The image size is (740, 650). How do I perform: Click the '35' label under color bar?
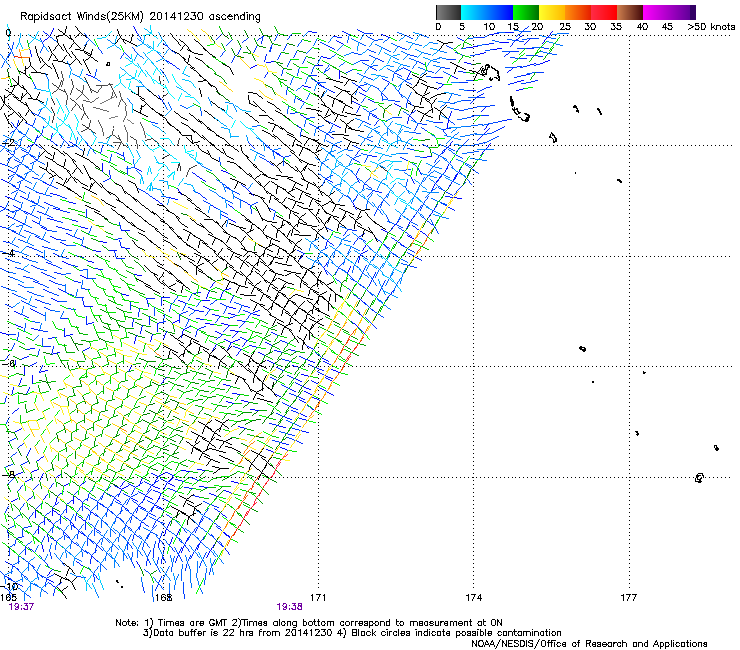(x=616, y=27)
